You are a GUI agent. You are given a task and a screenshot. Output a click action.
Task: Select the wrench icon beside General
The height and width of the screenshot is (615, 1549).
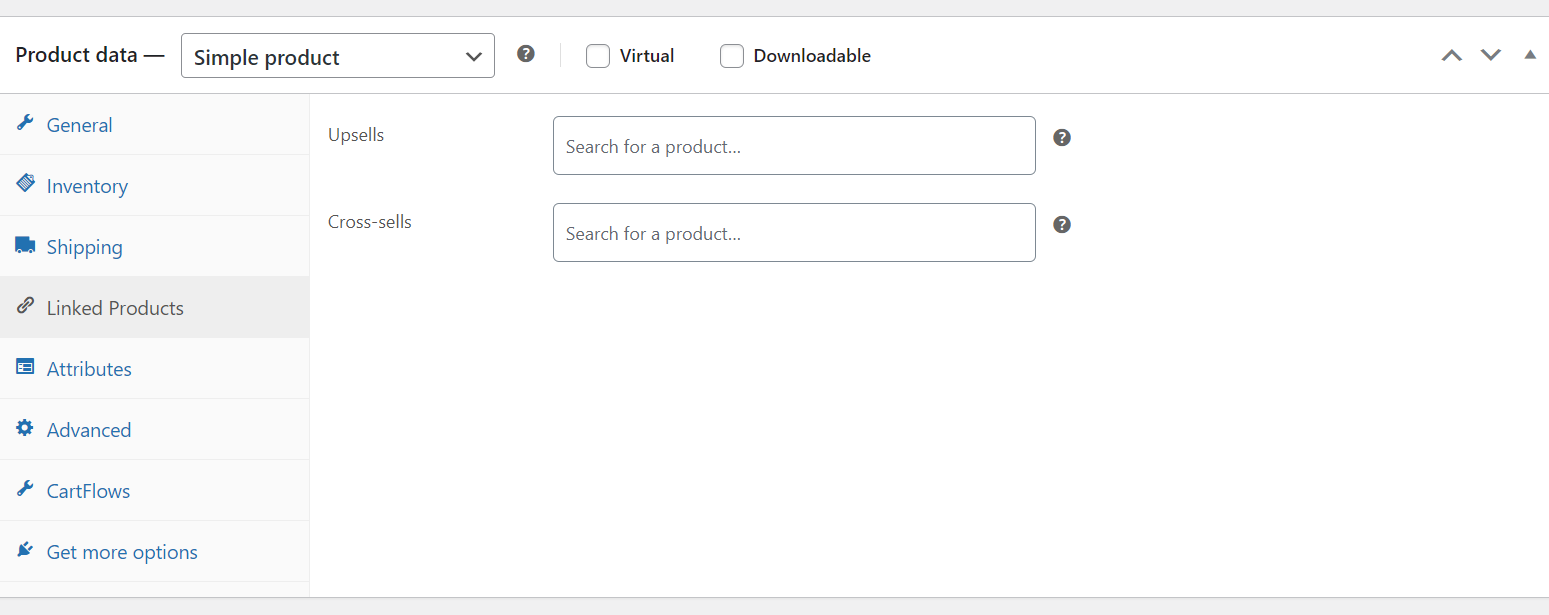25,122
